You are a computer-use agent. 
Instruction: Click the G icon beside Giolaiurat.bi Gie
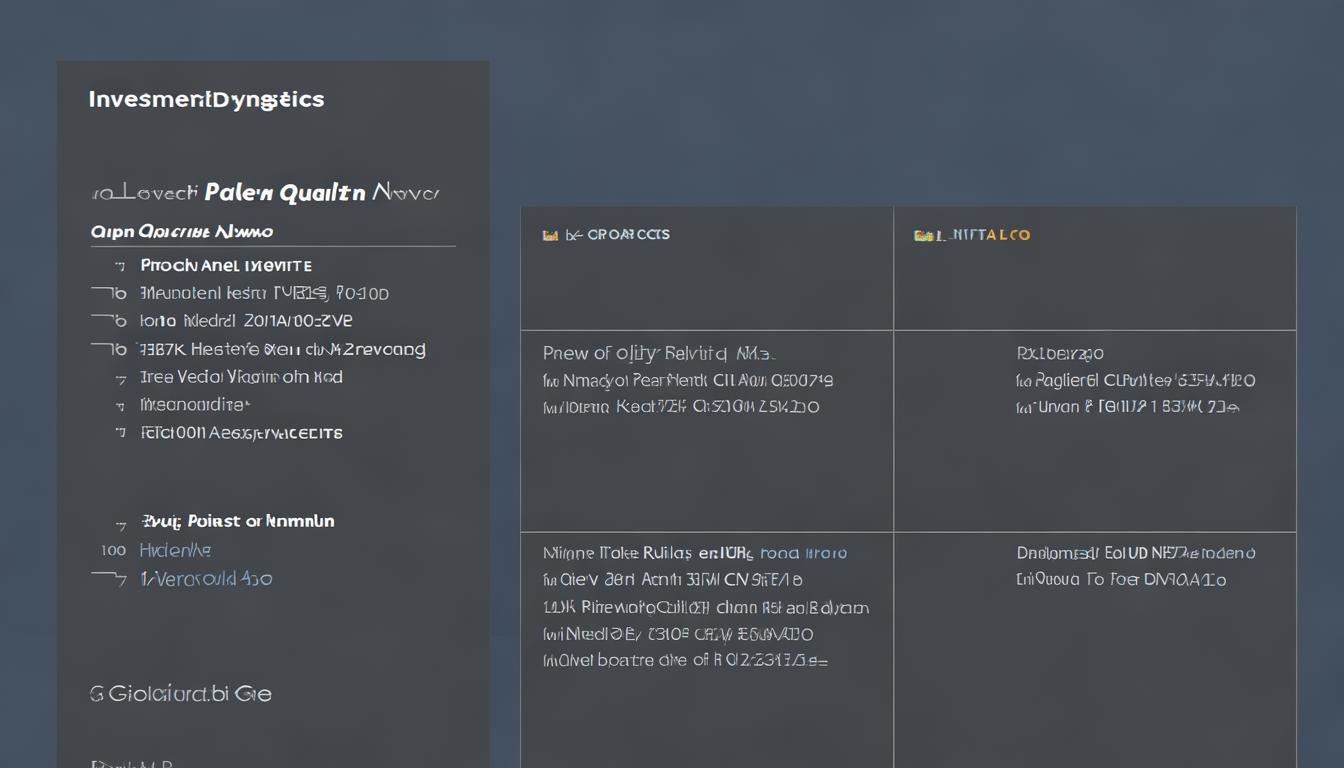tap(97, 694)
